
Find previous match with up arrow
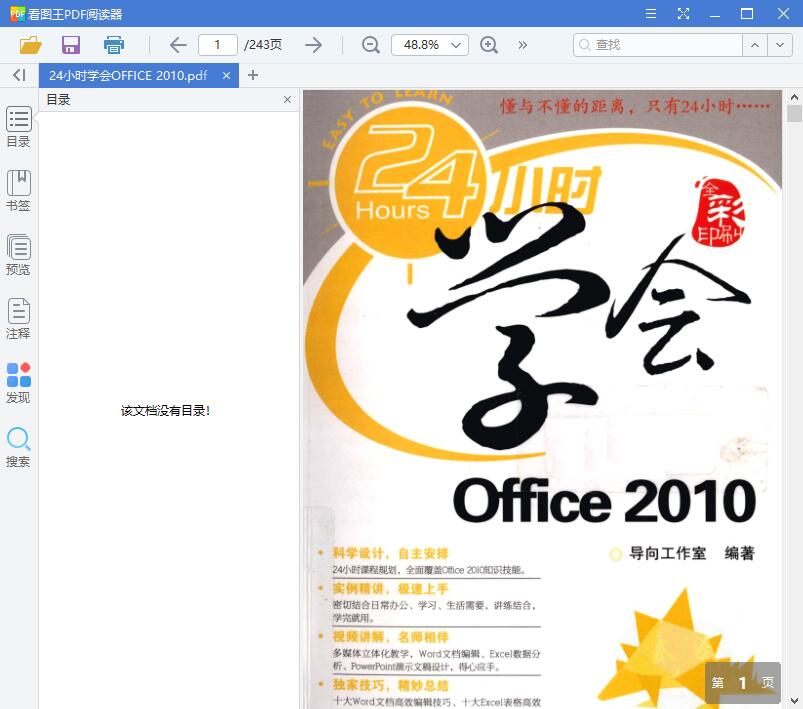pos(755,45)
